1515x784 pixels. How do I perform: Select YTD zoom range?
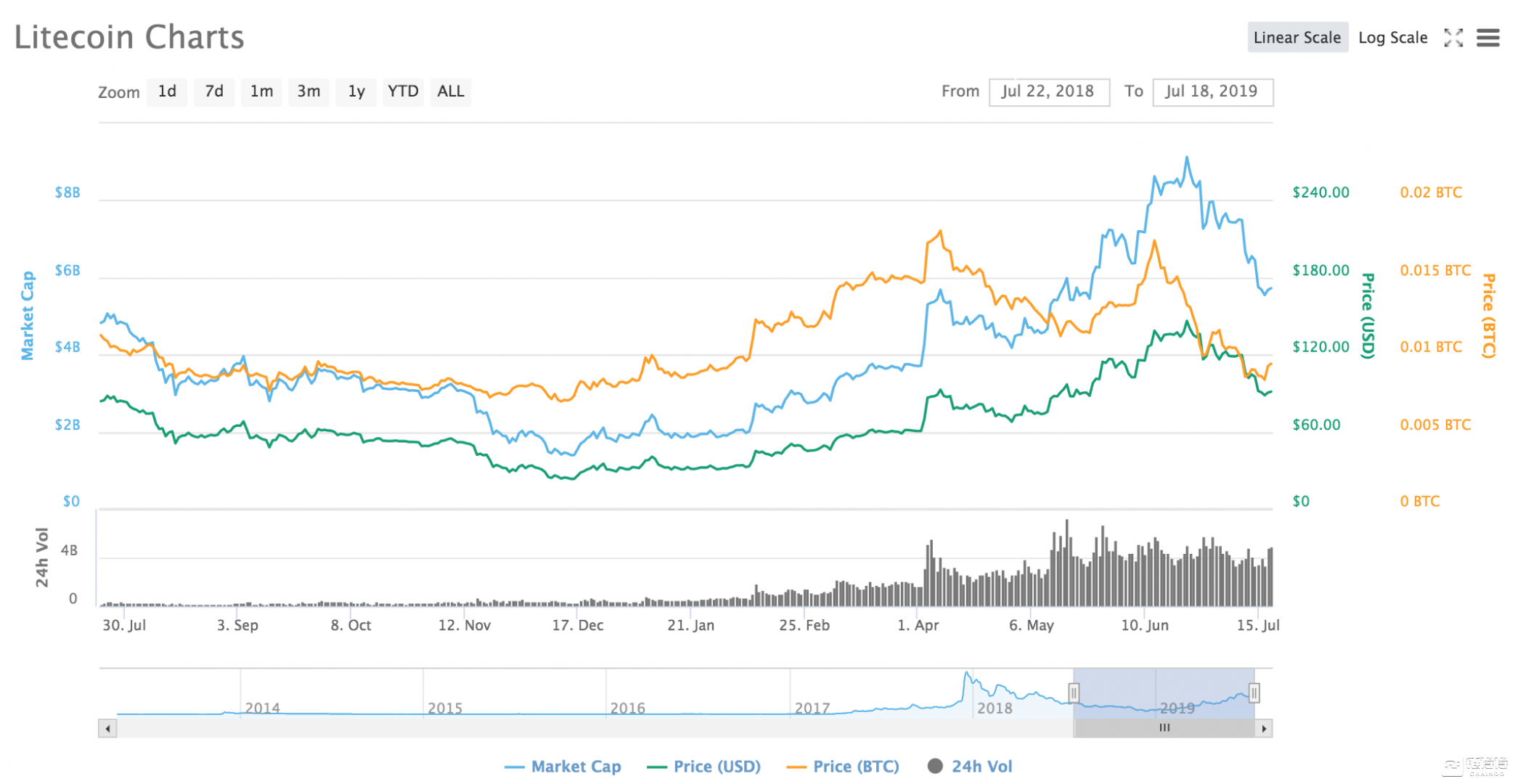pos(403,91)
